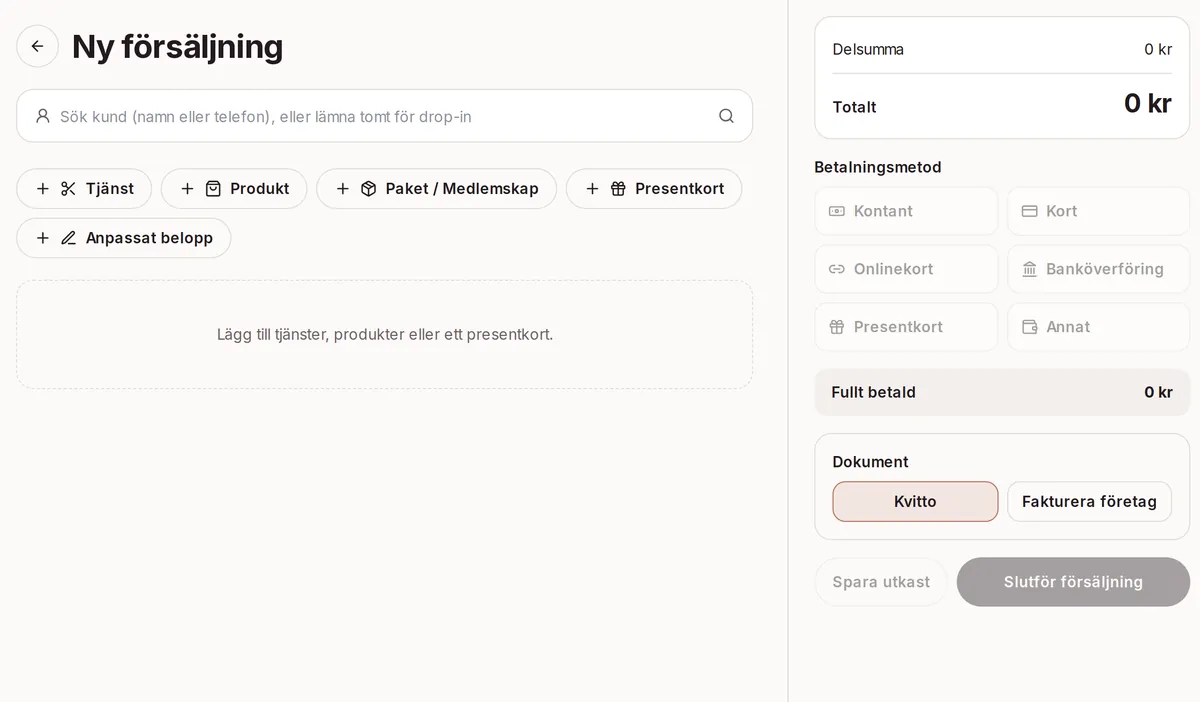1200x702 pixels.
Task: Click the cash icon on Kontant
Action: pyautogui.click(x=837, y=211)
